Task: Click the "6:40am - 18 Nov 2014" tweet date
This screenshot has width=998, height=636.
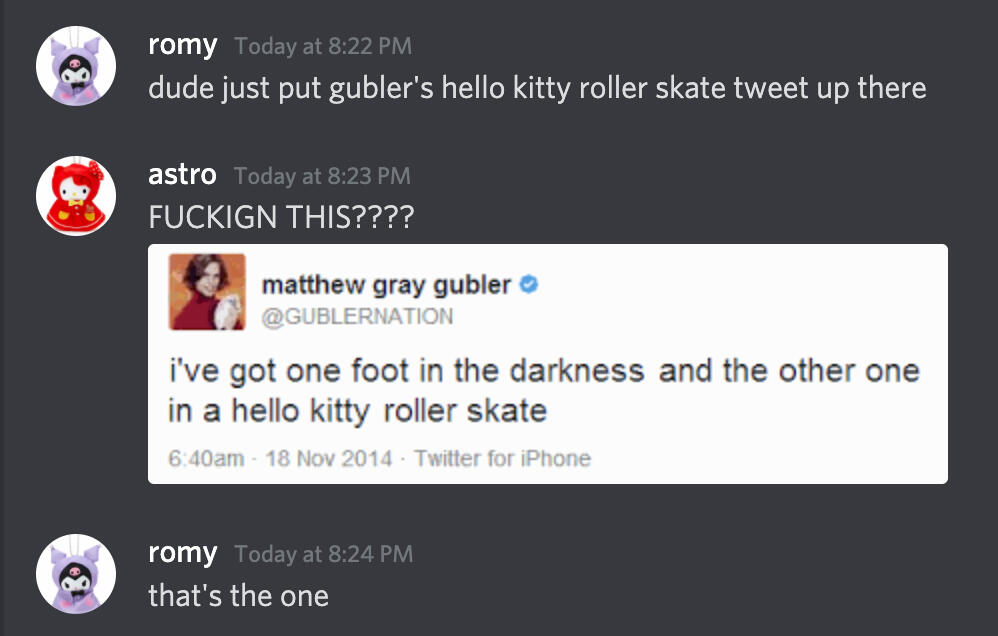Action: coord(280,459)
